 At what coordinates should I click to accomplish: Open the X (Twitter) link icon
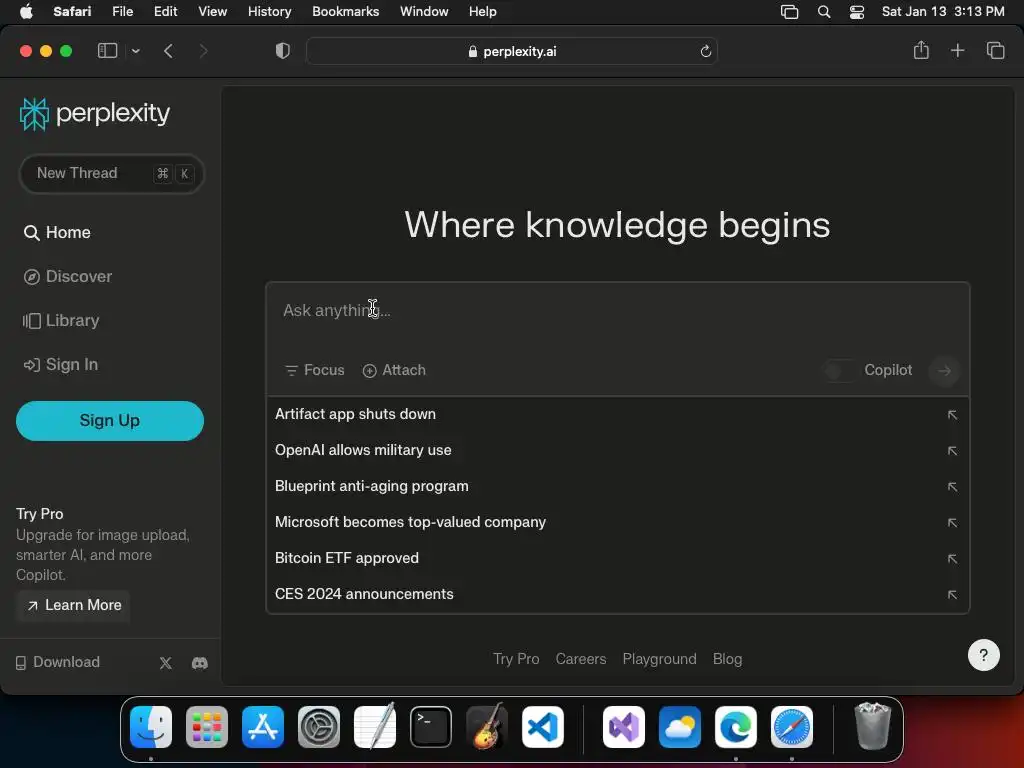[166, 663]
